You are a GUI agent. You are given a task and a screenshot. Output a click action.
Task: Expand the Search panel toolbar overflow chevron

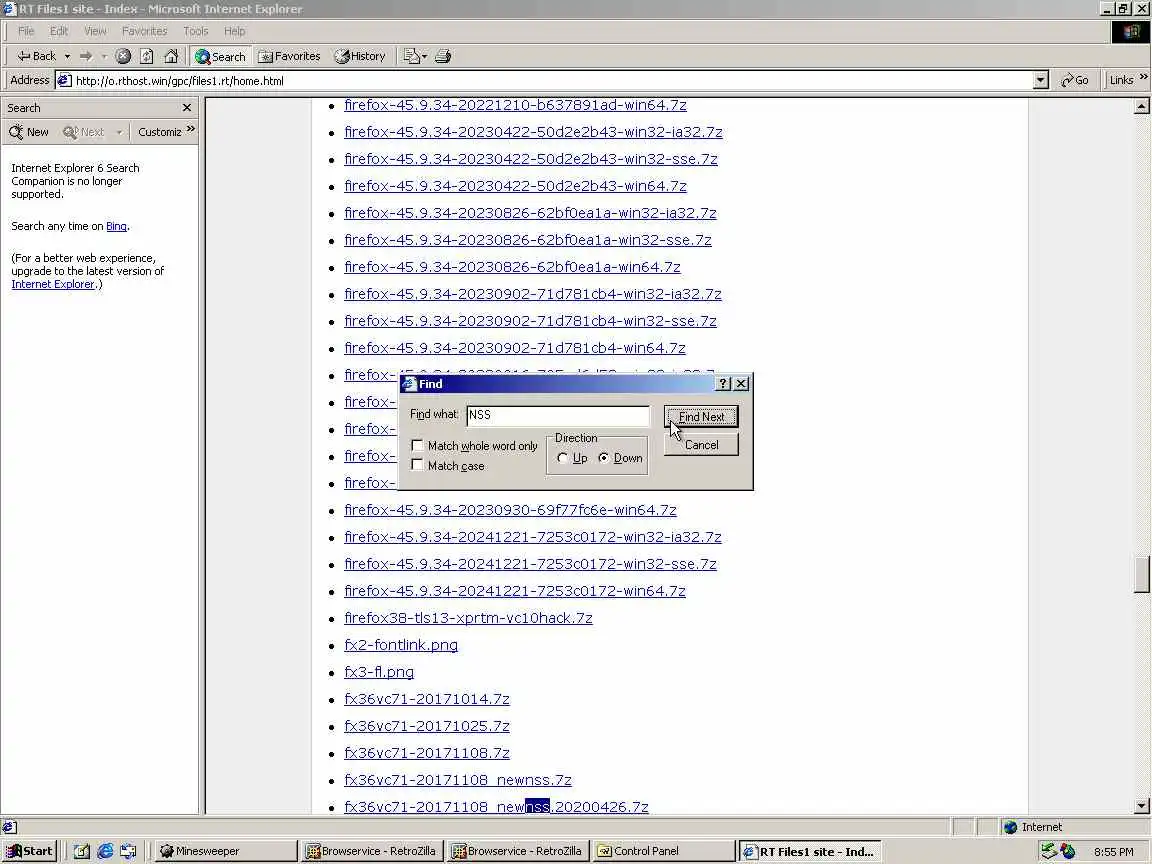coord(190,129)
